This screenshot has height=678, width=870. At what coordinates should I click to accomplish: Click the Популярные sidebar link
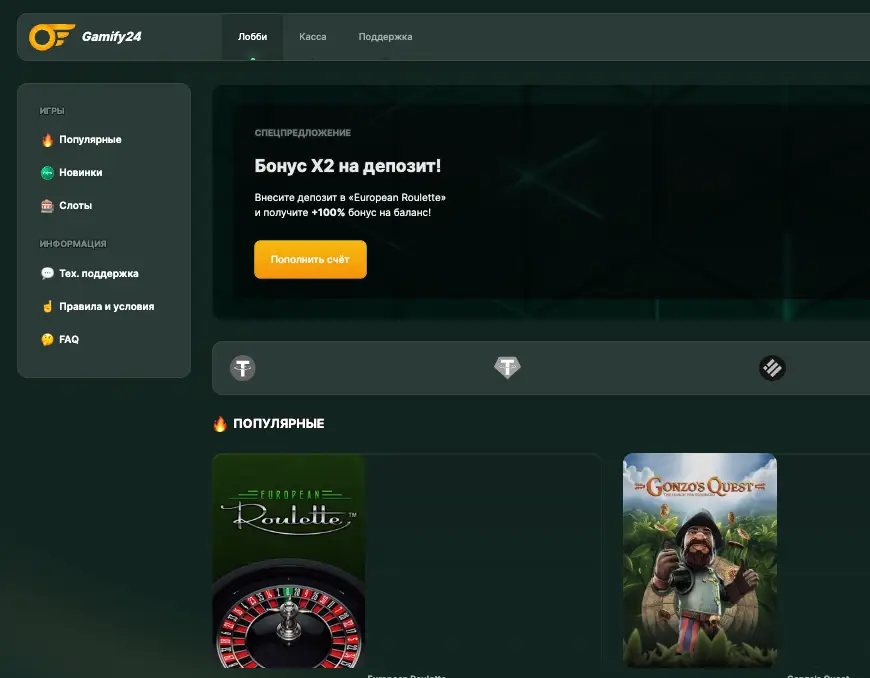coord(89,139)
